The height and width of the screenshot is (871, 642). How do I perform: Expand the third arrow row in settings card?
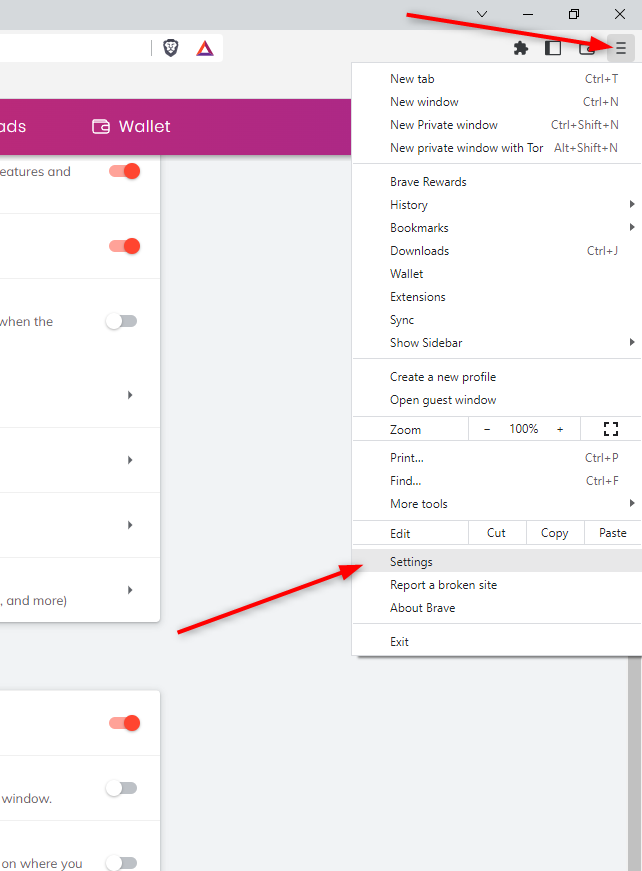click(x=130, y=525)
